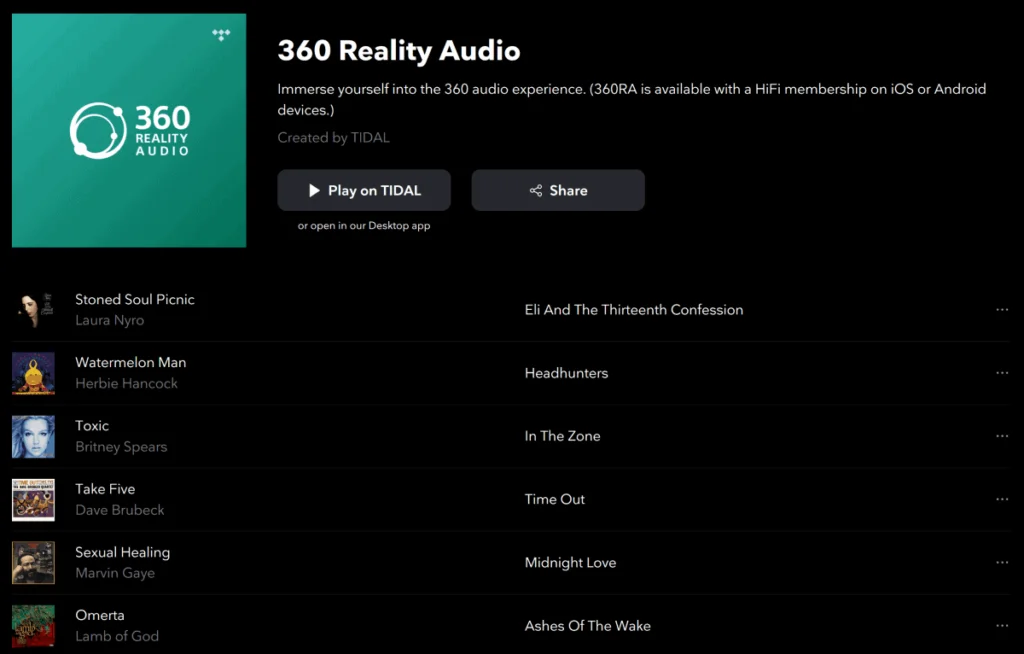The image size is (1024, 654).
Task: Open more options for Sexual Healing
Action: click(x=1002, y=563)
